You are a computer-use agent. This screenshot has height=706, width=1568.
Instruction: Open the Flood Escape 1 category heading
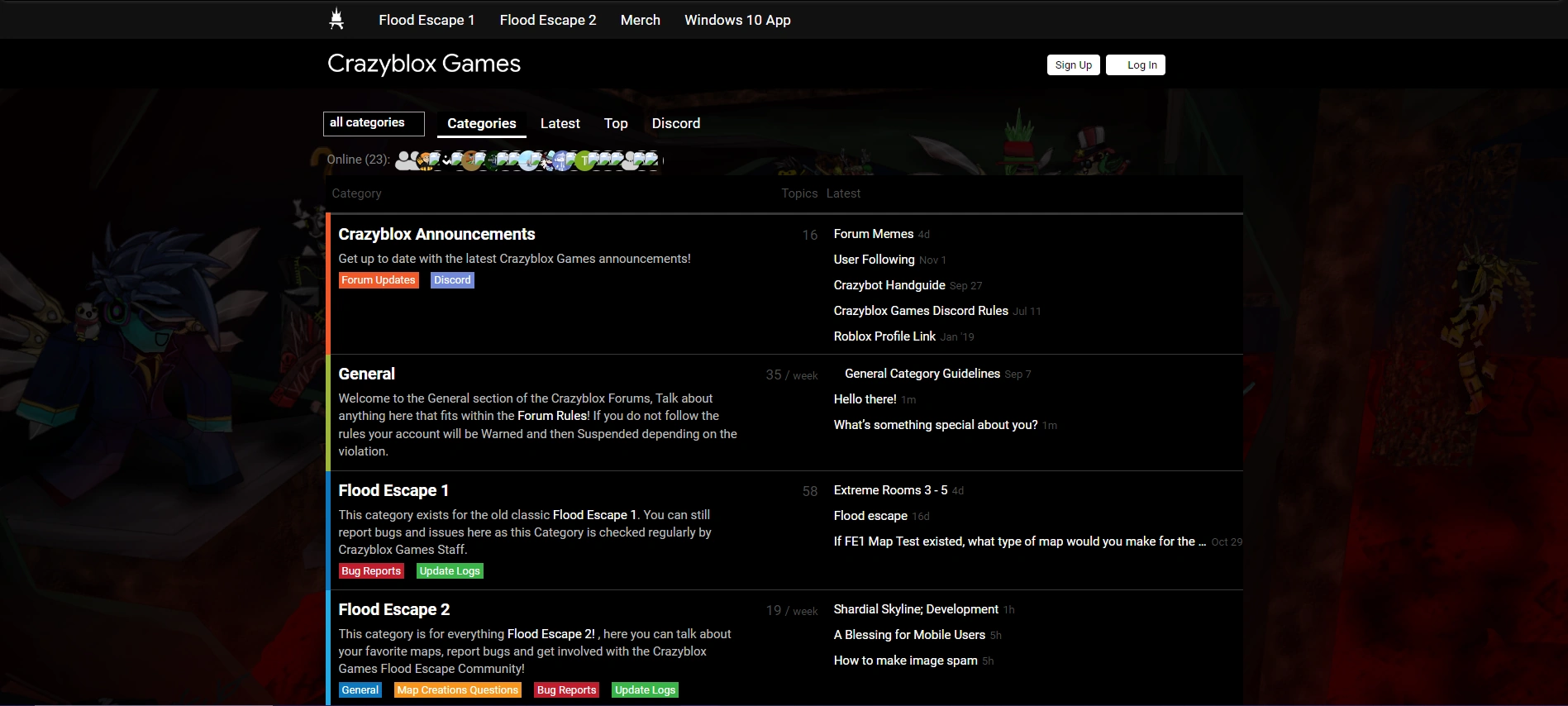393,491
